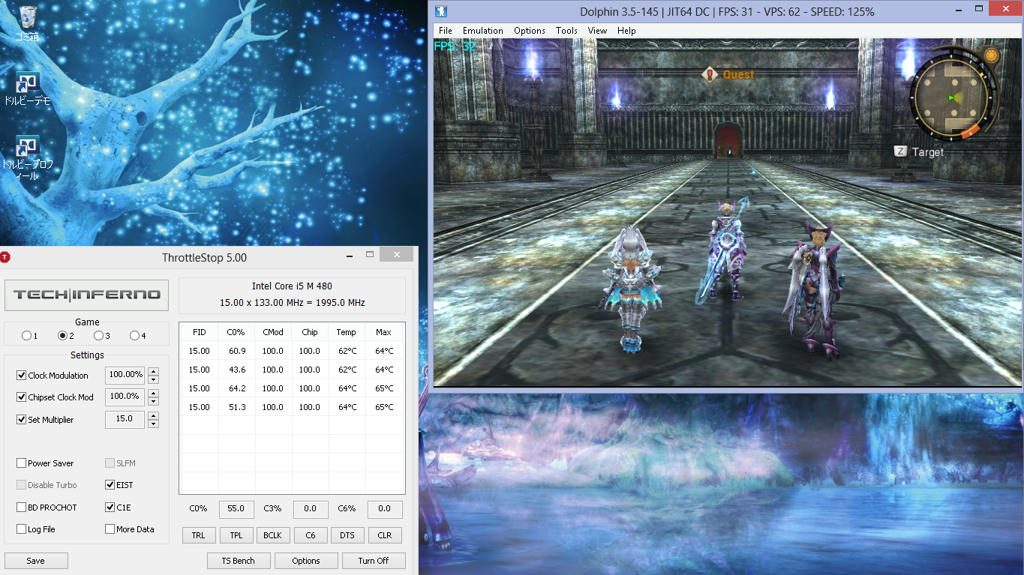Click the first Dolby desktop shortcut icon
Viewport: 1024px width, 575px height.
coord(26,84)
